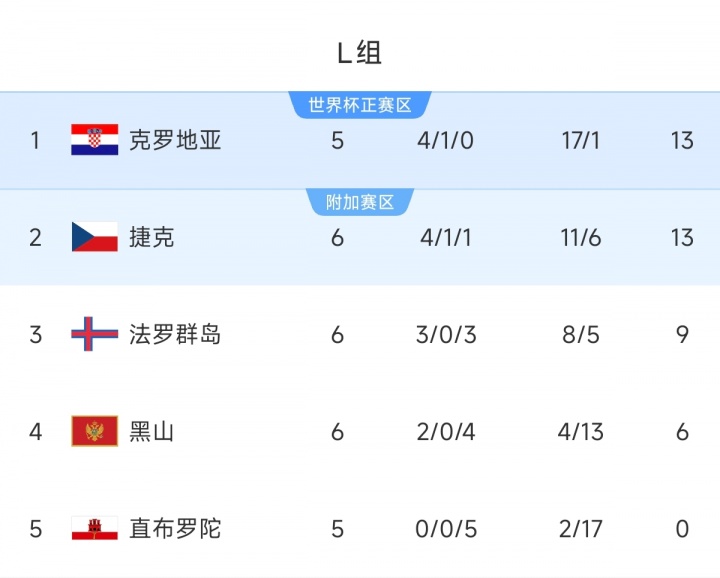Open team 克罗地亚 from standings
Image resolution: width=720 pixels, height=578 pixels.
(x=175, y=140)
